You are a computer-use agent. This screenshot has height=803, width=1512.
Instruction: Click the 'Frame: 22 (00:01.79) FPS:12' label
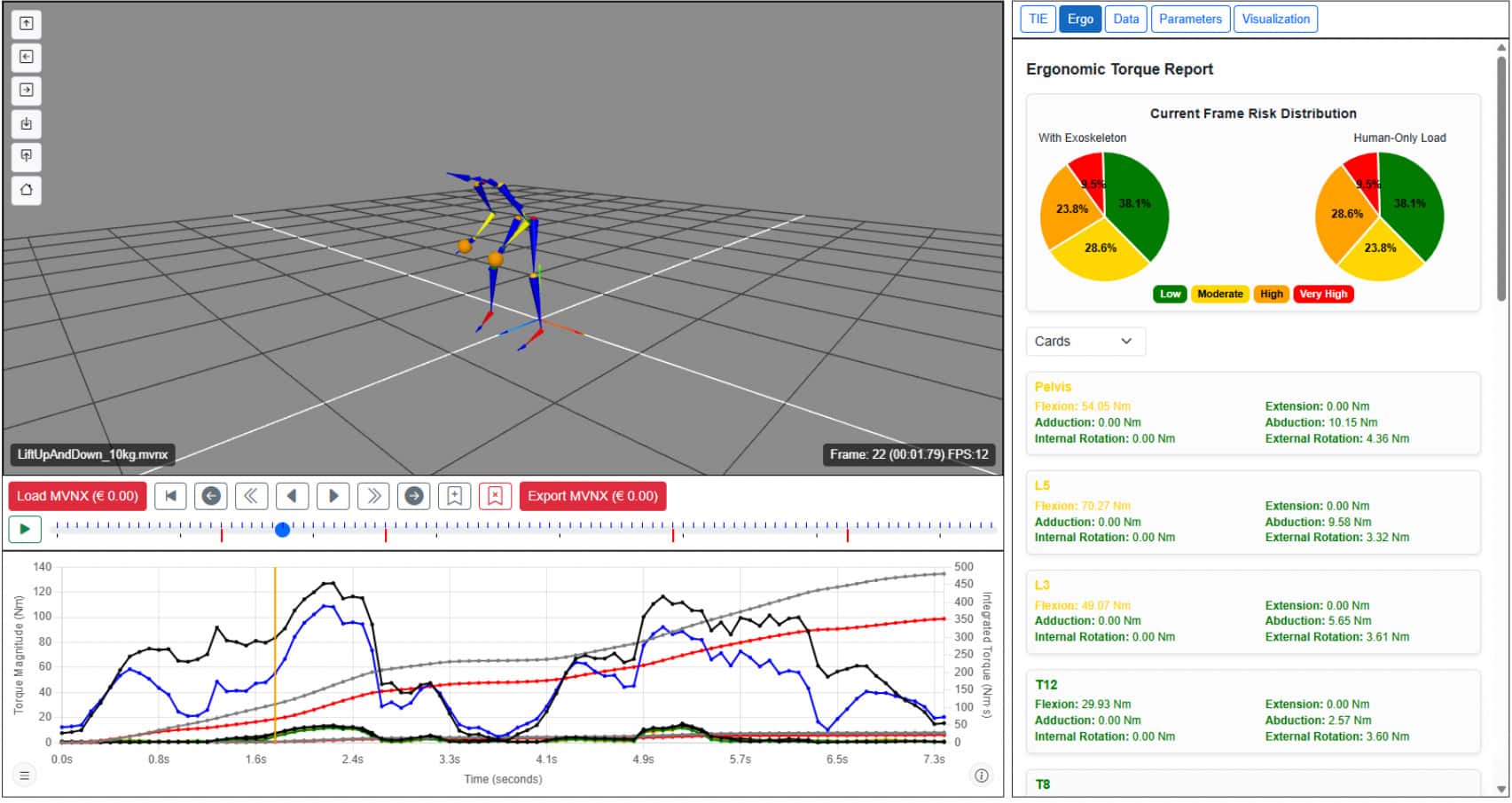coord(909,454)
